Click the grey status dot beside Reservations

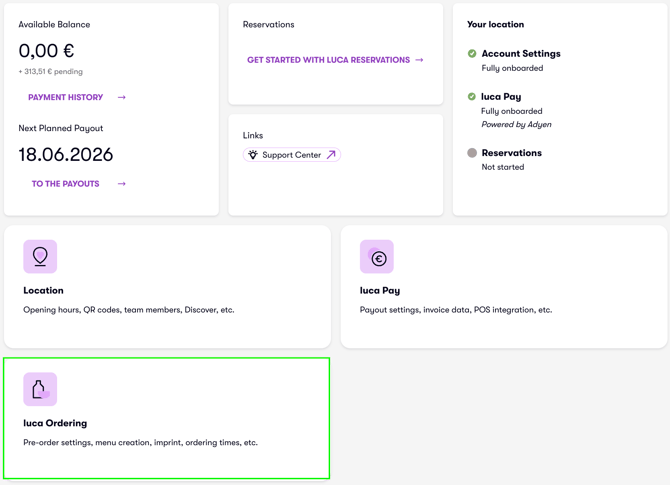coord(472,153)
